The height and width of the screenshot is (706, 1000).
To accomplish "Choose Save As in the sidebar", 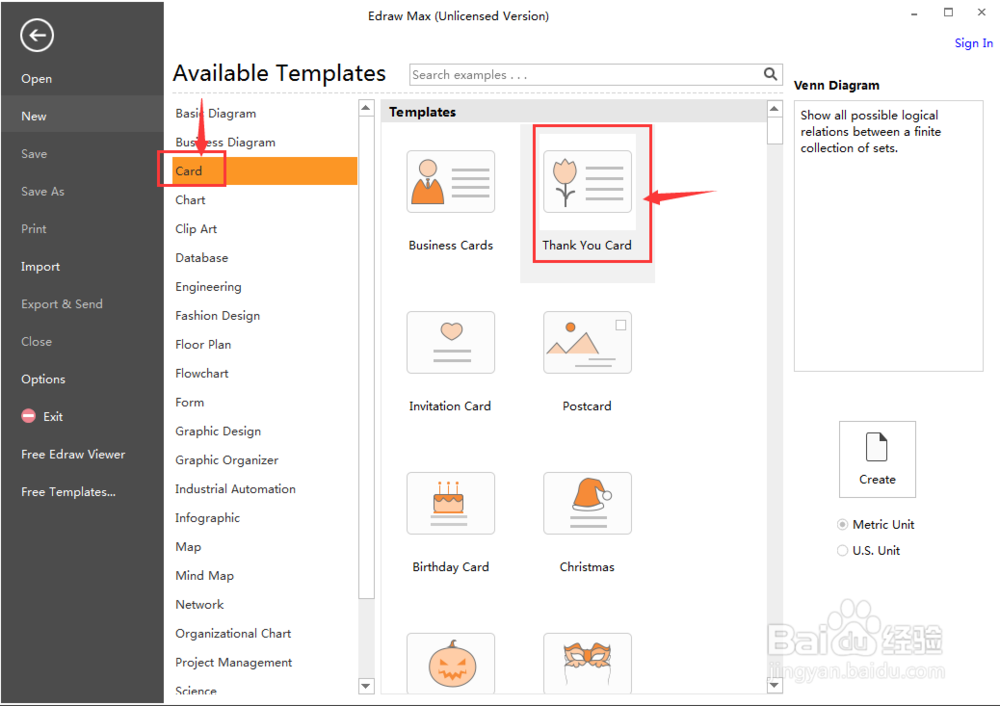I will [x=43, y=191].
